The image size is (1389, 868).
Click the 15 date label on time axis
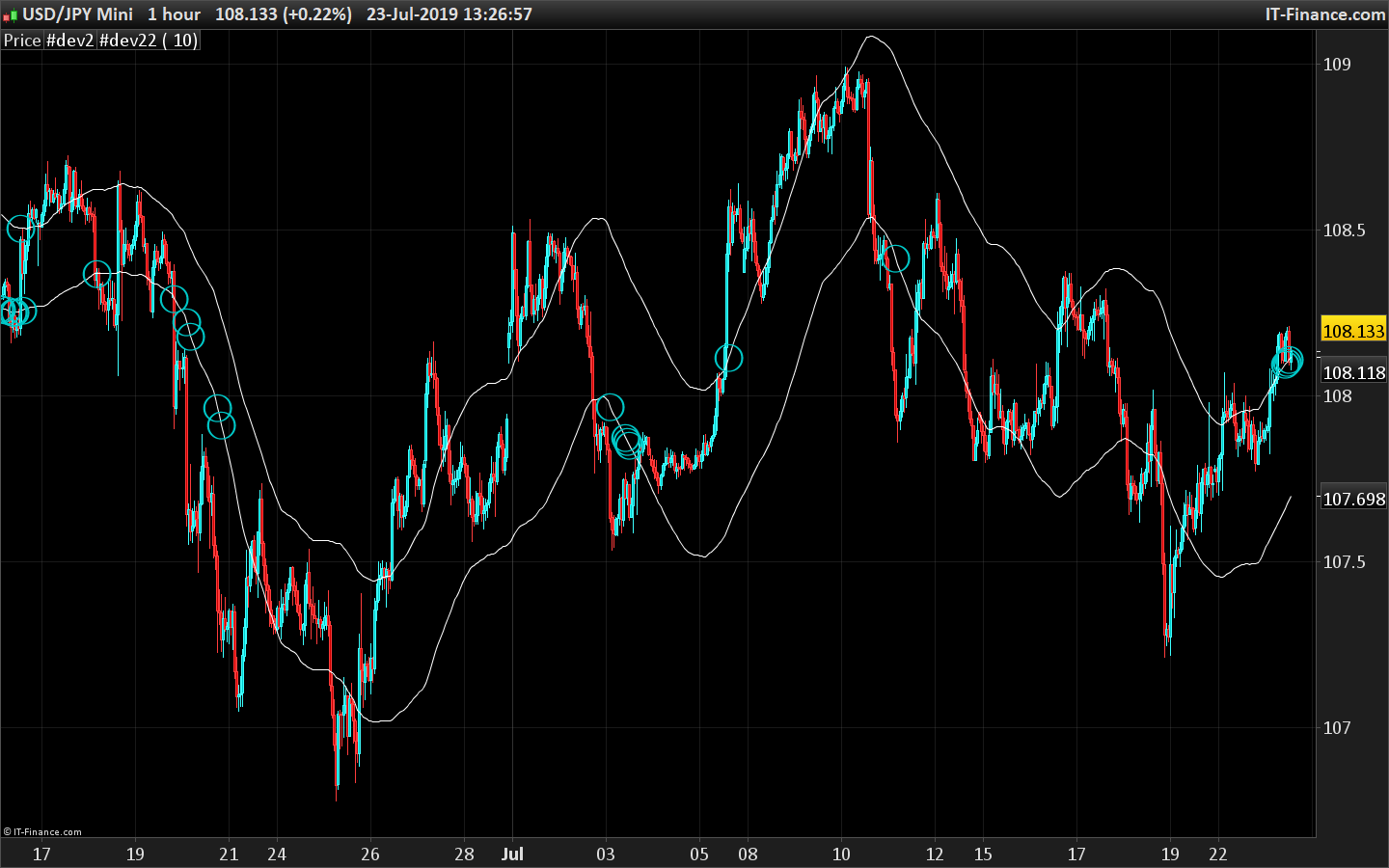(983, 854)
